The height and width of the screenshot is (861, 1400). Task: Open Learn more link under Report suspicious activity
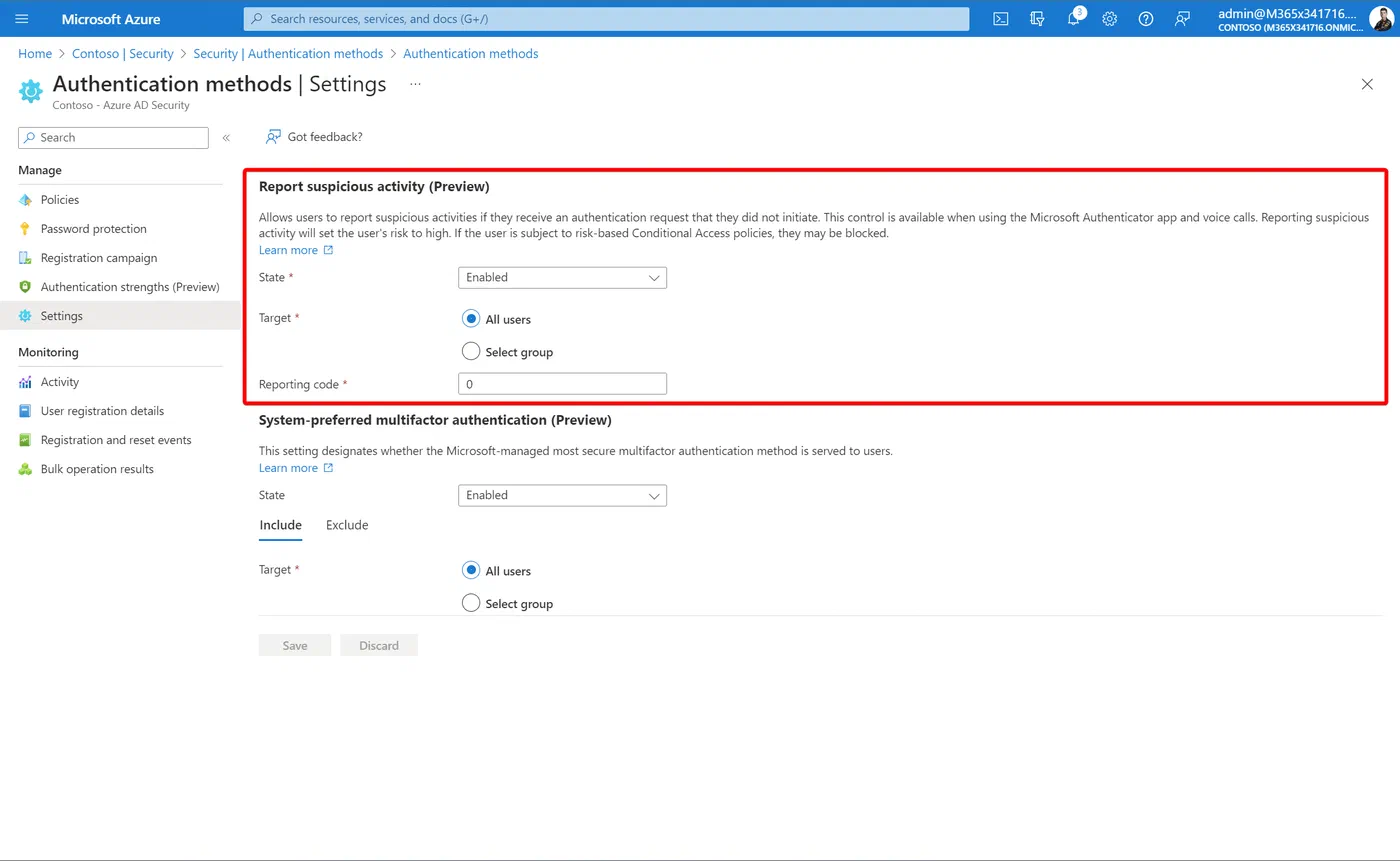pos(296,250)
